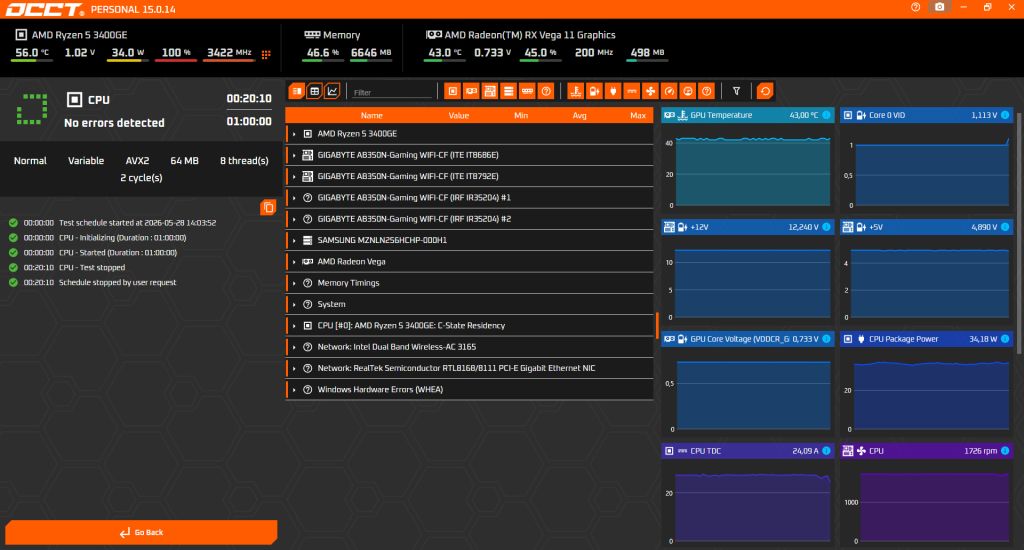Expand the C-State Residency row

(294, 326)
